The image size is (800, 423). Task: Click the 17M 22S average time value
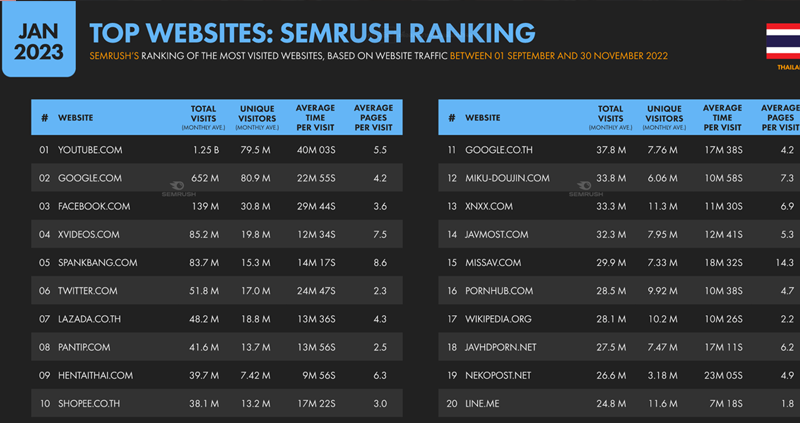316,404
